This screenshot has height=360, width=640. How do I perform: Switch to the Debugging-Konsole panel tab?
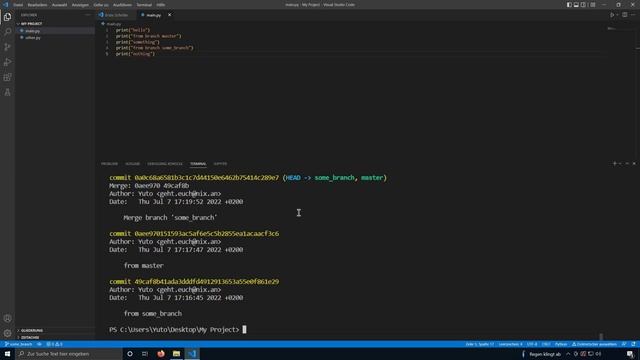[x=165, y=164]
